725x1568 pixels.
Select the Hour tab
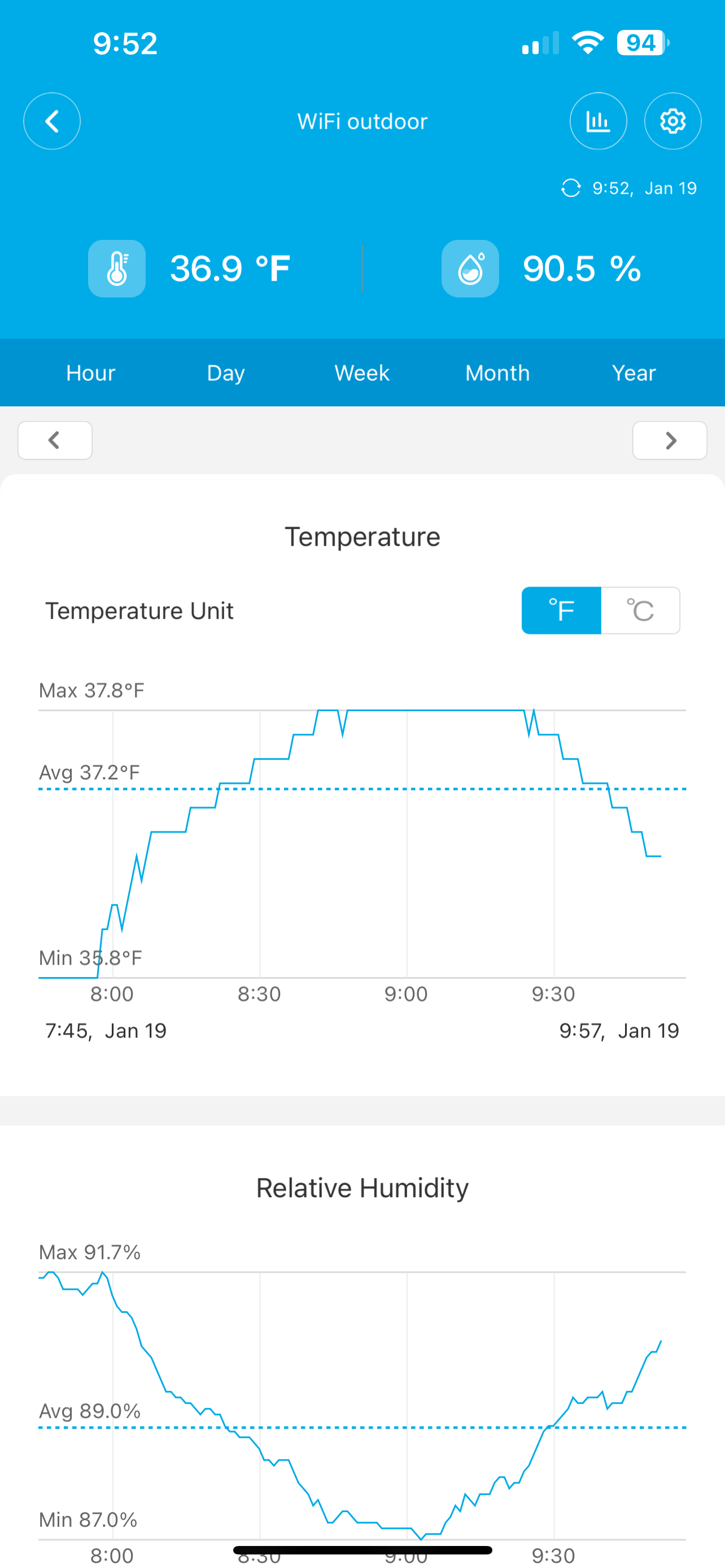pyautogui.click(x=91, y=373)
